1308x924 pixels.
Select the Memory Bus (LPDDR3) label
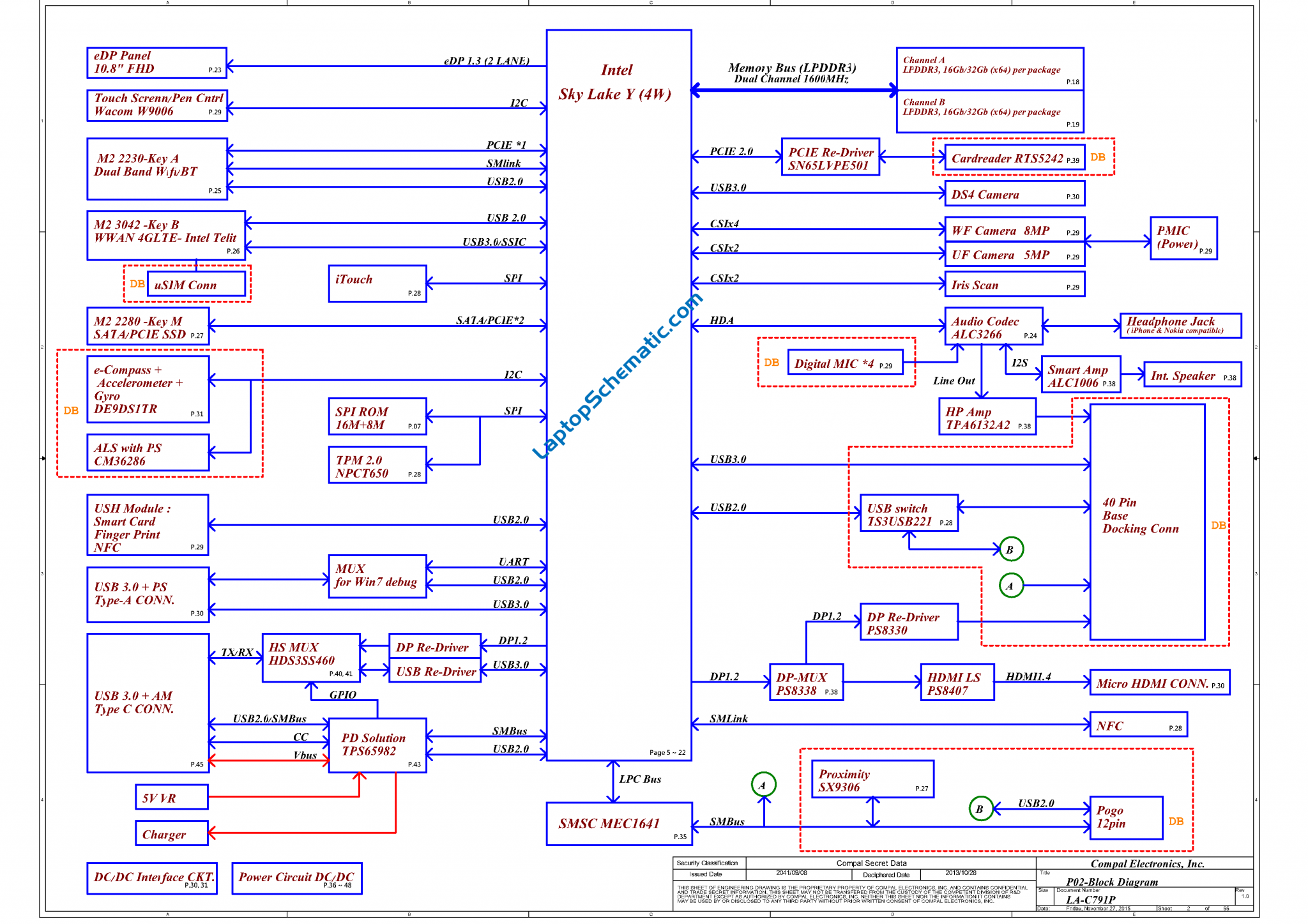click(792, 67)
